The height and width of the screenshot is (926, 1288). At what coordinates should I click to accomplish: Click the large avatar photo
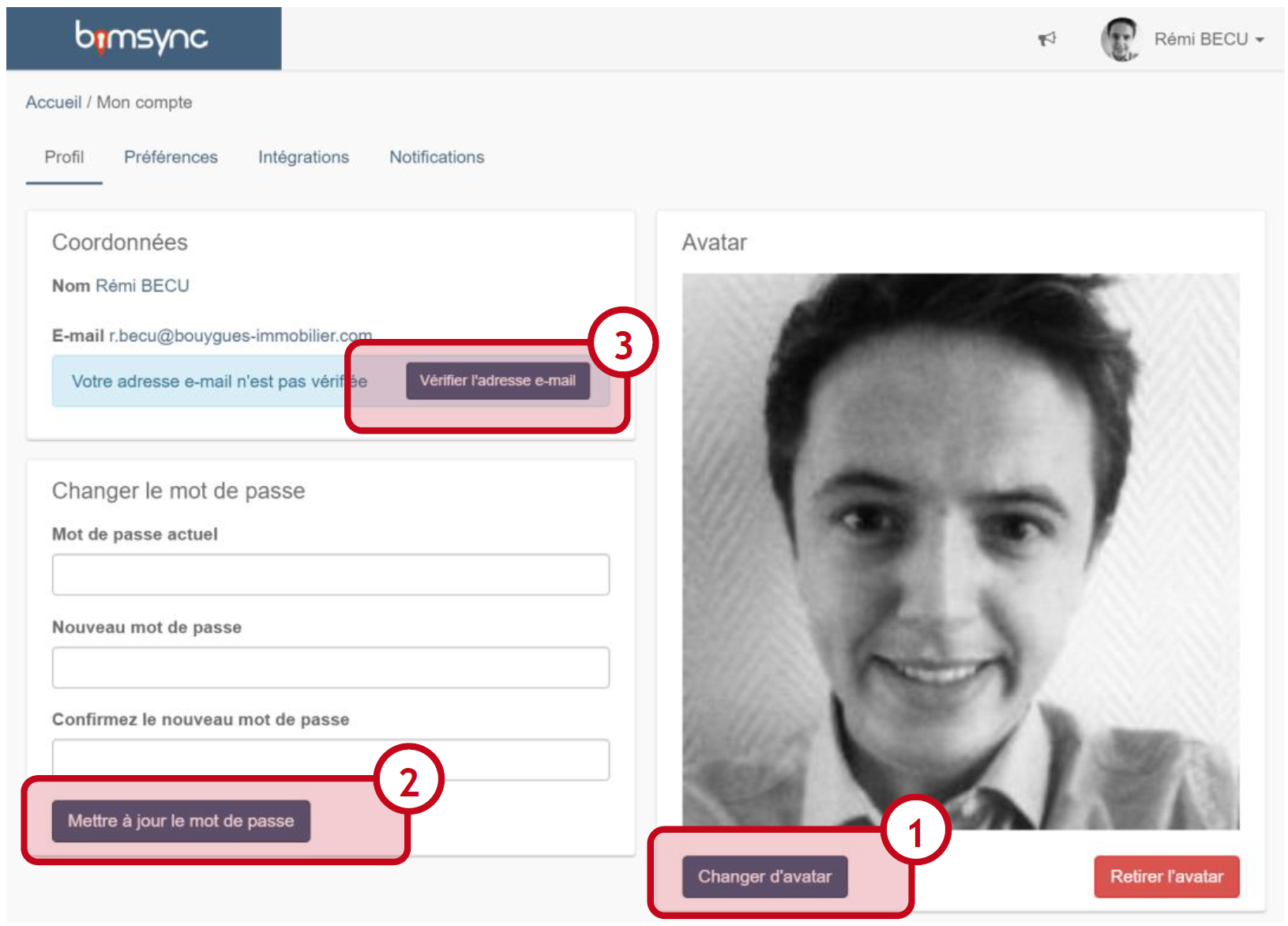[960, 551]
